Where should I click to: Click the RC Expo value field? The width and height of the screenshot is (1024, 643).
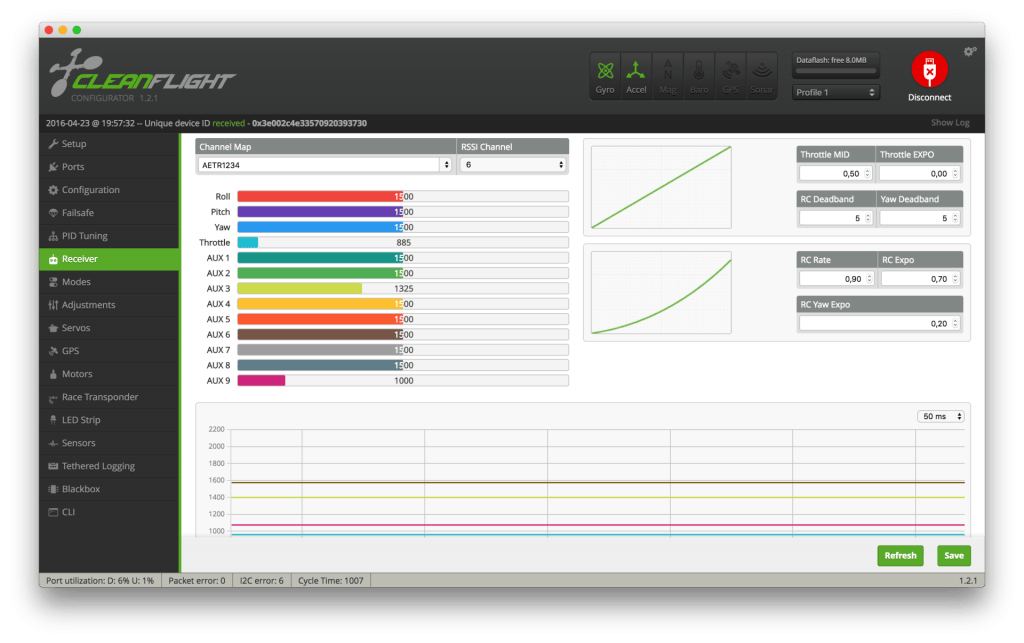[920, 279]
